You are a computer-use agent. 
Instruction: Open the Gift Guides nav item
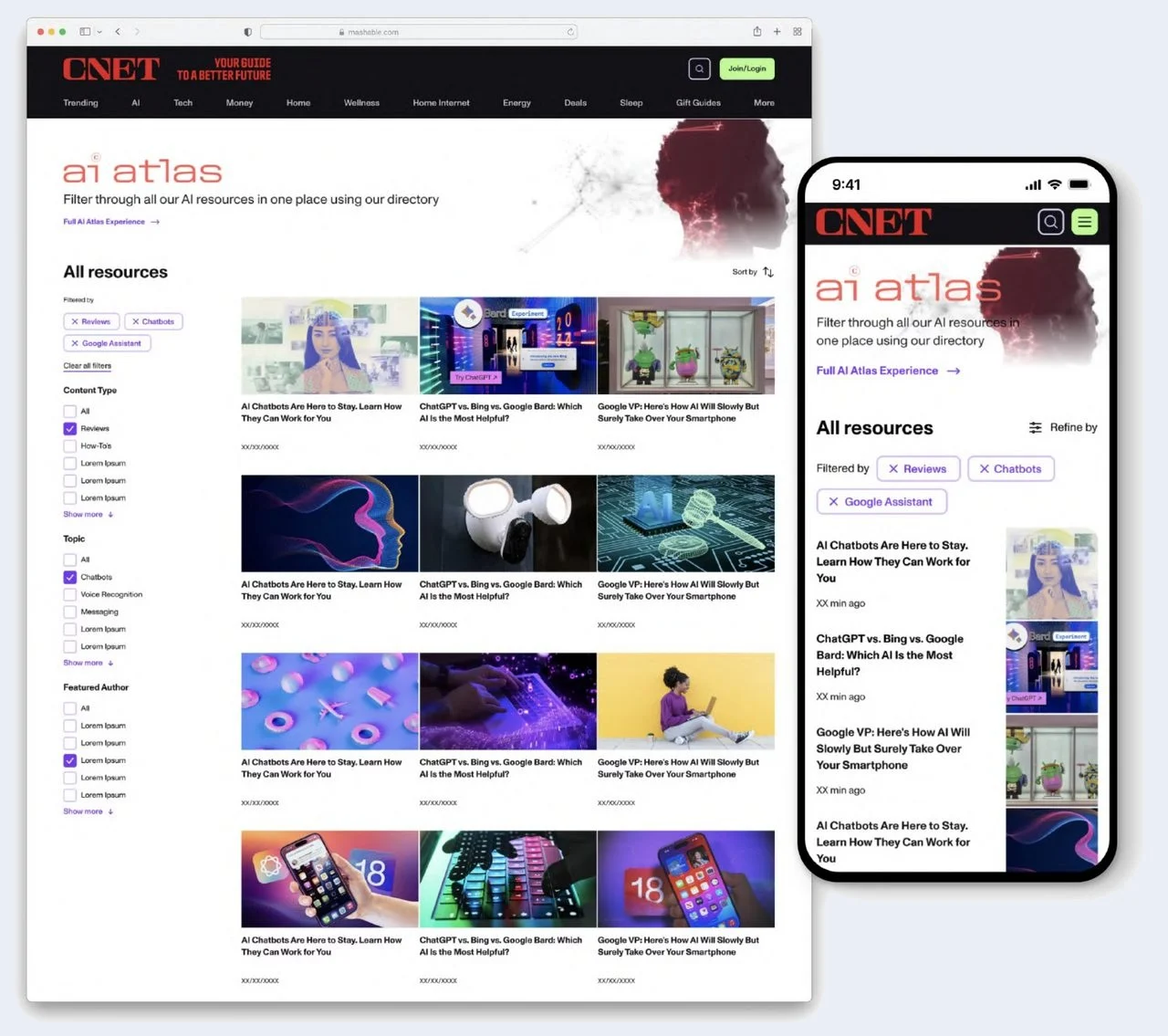tap(698, 103)
